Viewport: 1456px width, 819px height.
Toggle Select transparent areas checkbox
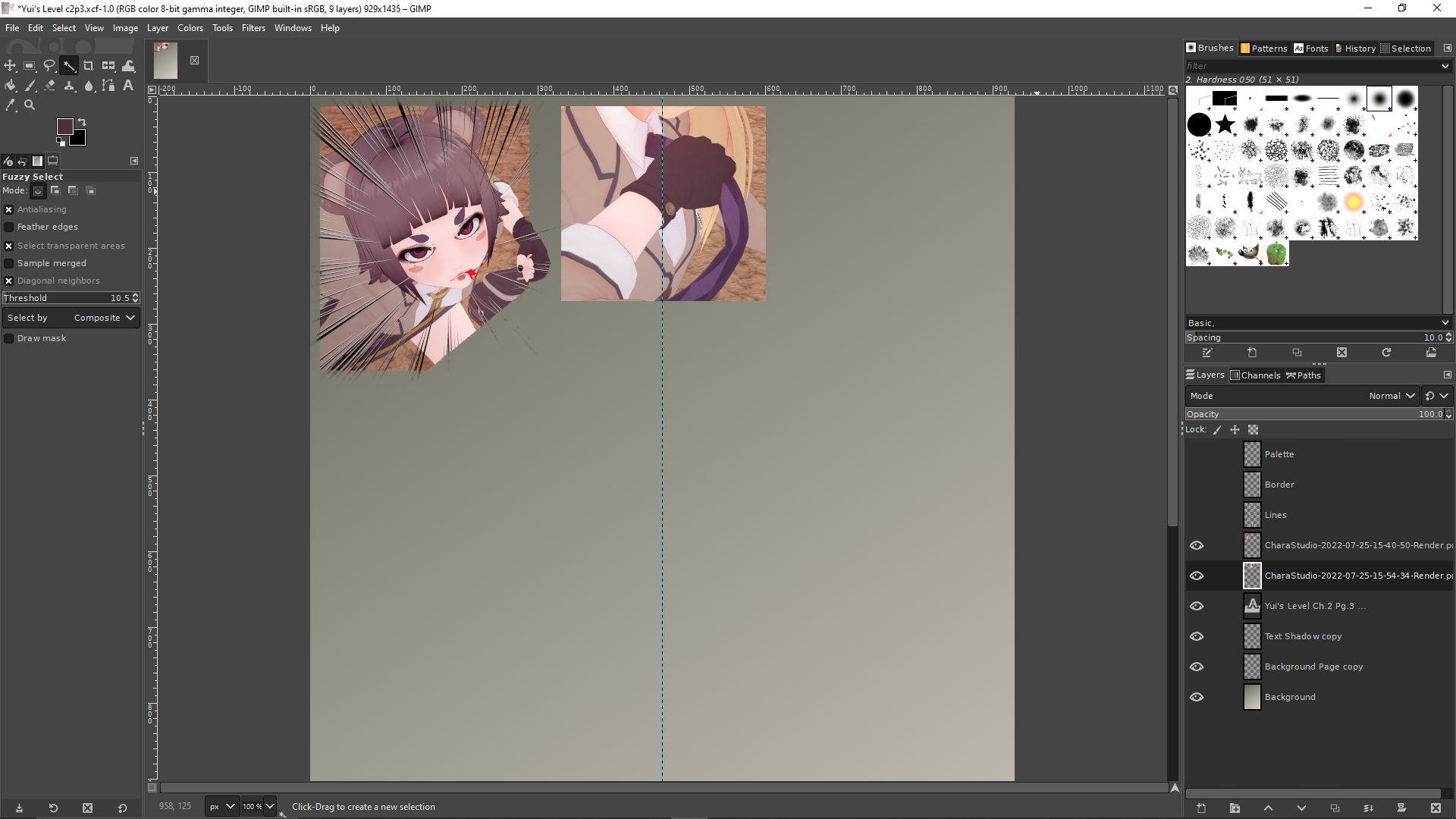[9, 246]
